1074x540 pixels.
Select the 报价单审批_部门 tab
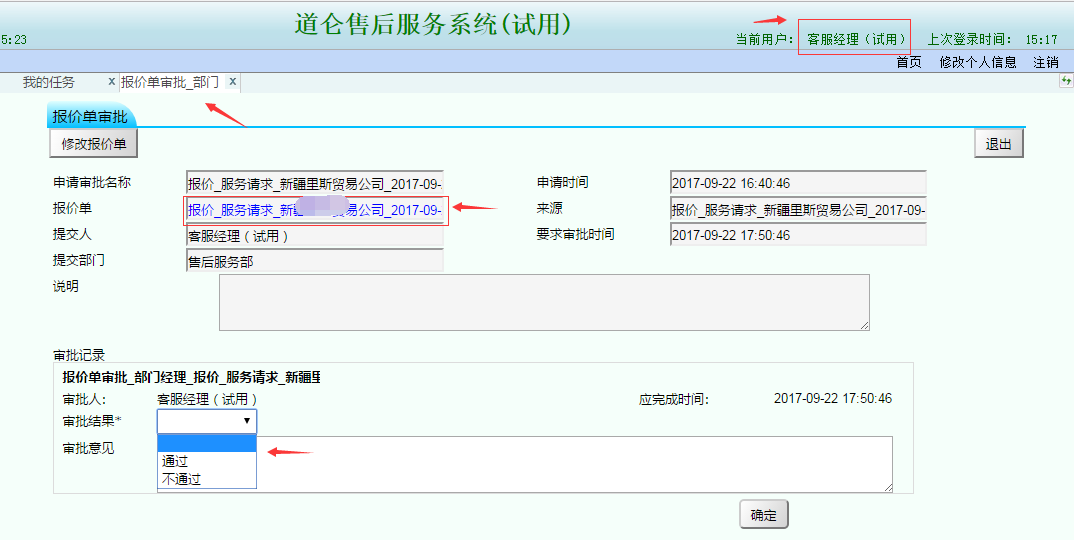click(x=170, y=82)
